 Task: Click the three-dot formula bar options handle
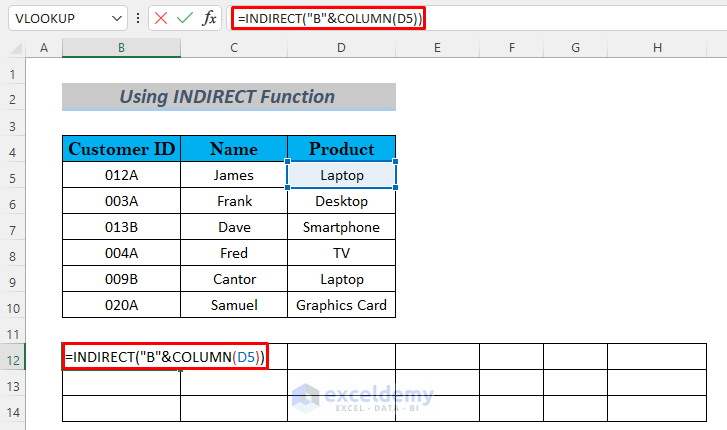pyautogui.click(x=138, y=19)
